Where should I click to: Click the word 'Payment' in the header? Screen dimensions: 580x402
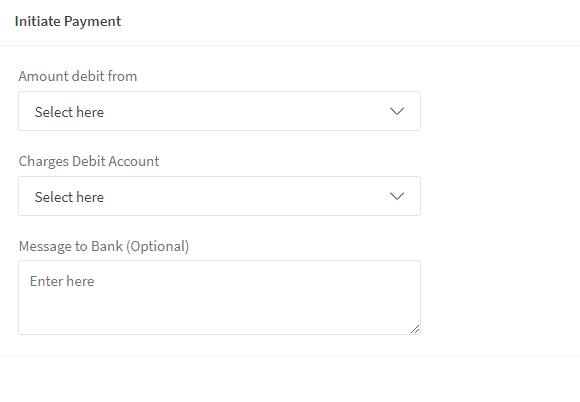pos(92,21)
